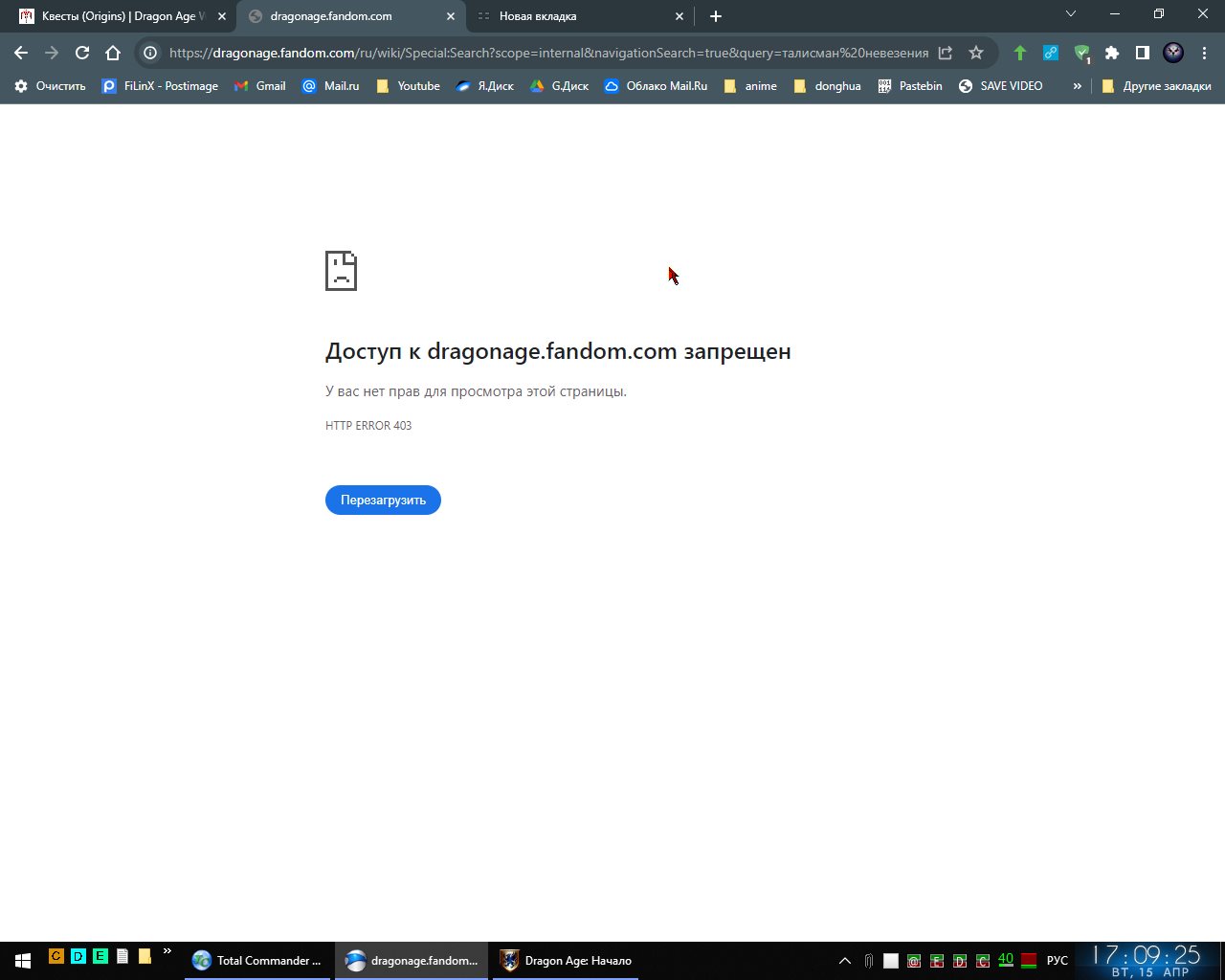Click the yellow folder quick launch icon
Screen dimensions: 1225x980
point(145,955)
